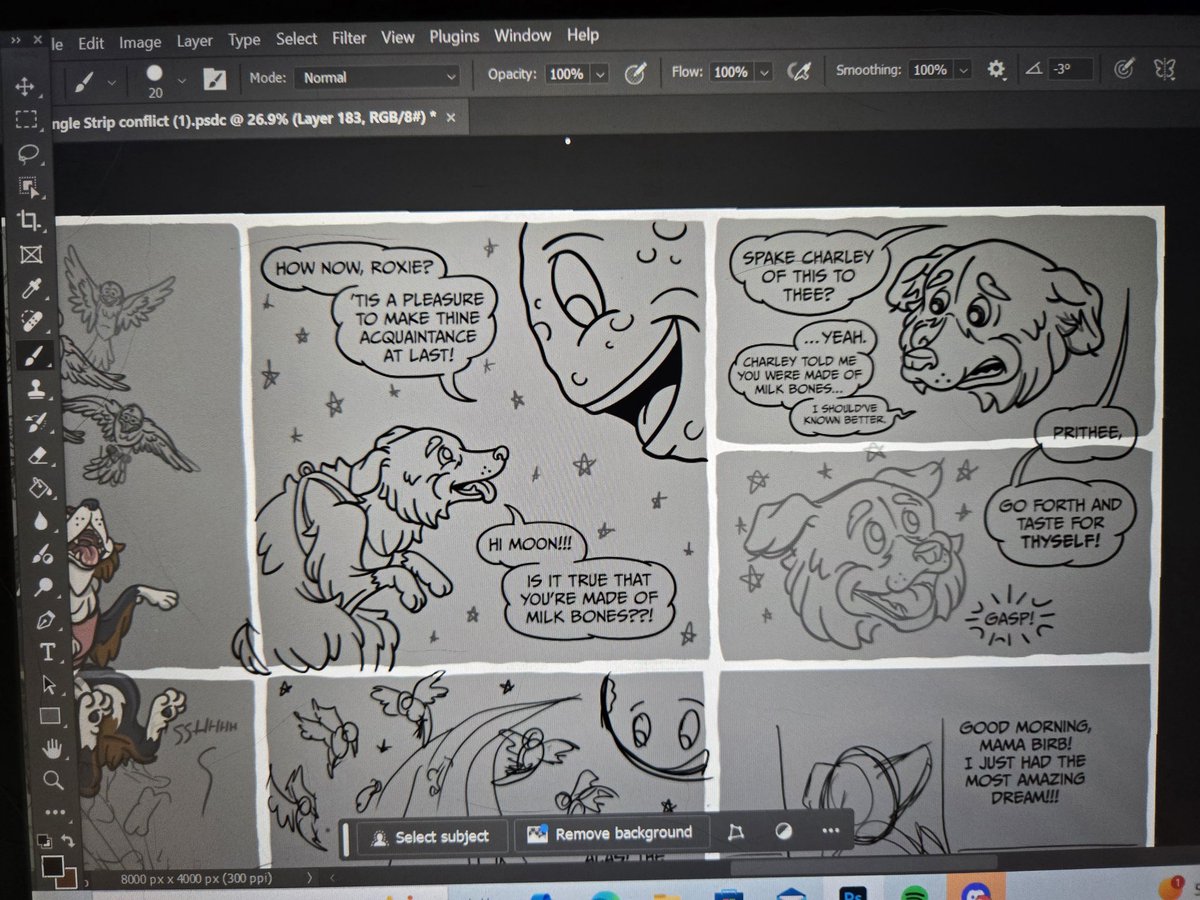The image size is (1200, 900).
Task: Open smoothing options gear icon
Action: [x=996, y=70]
